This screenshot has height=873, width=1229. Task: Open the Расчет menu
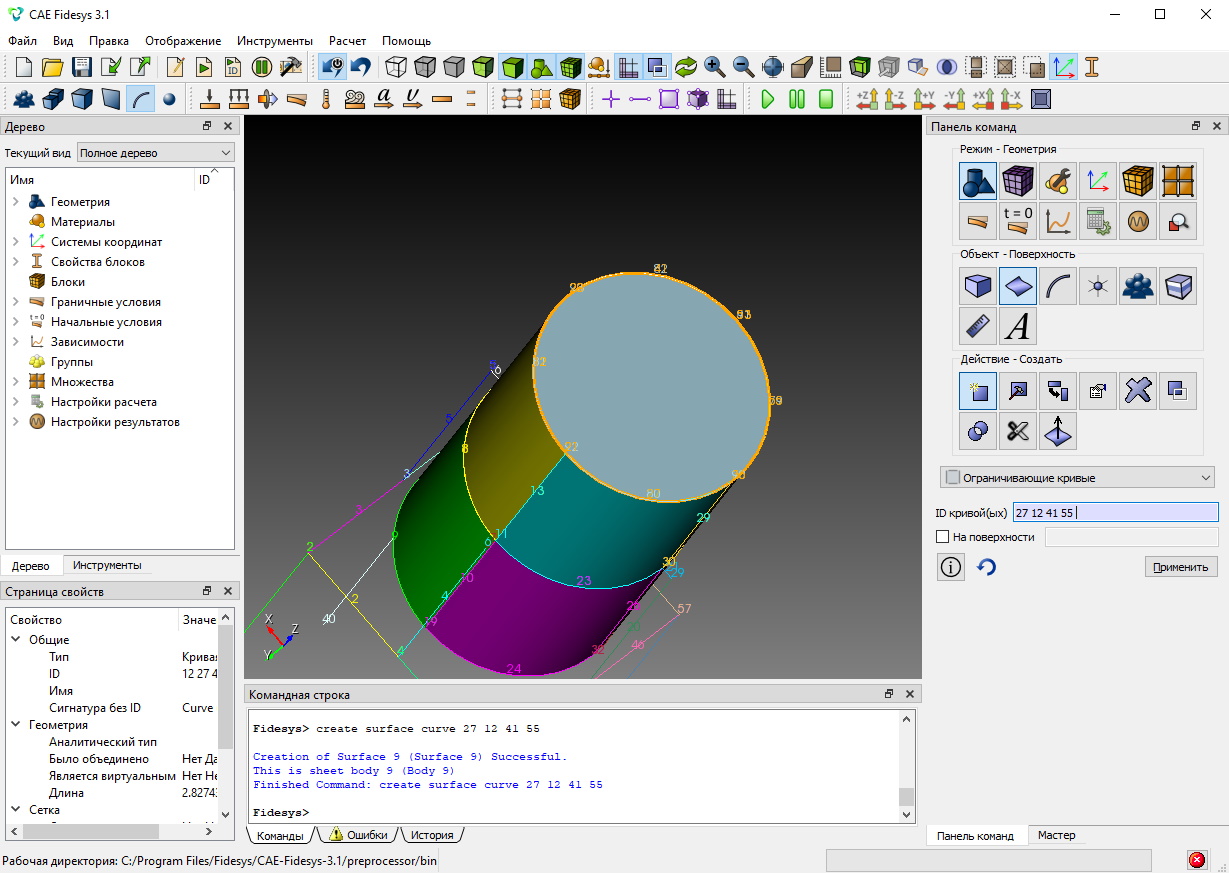pos(348,41)
